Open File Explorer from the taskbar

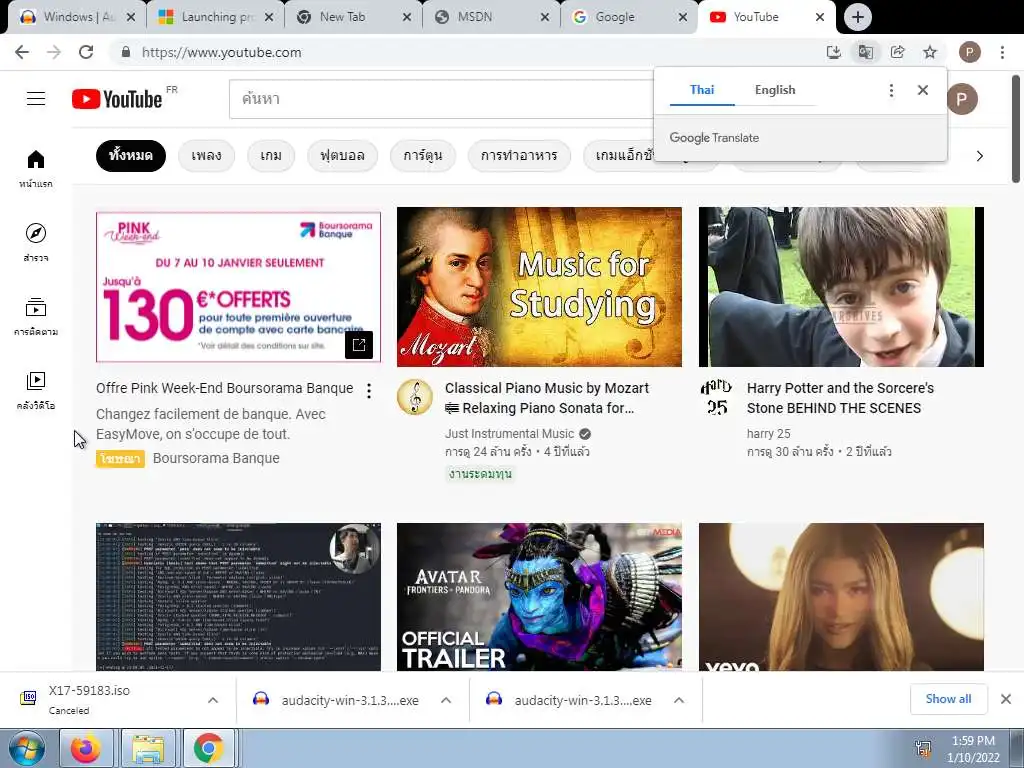148,748
